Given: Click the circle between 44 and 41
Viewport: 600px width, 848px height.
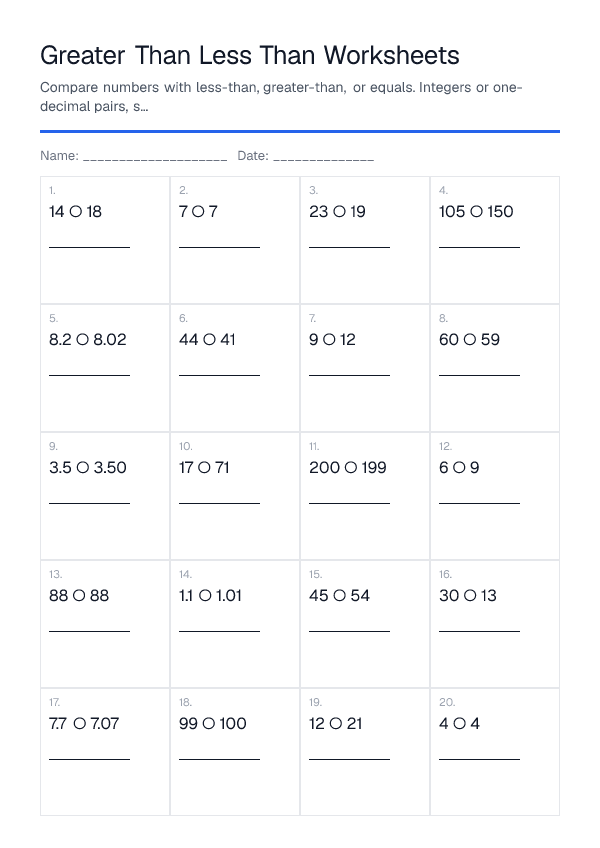Looking at the screenshot, I should coord(209,340).
